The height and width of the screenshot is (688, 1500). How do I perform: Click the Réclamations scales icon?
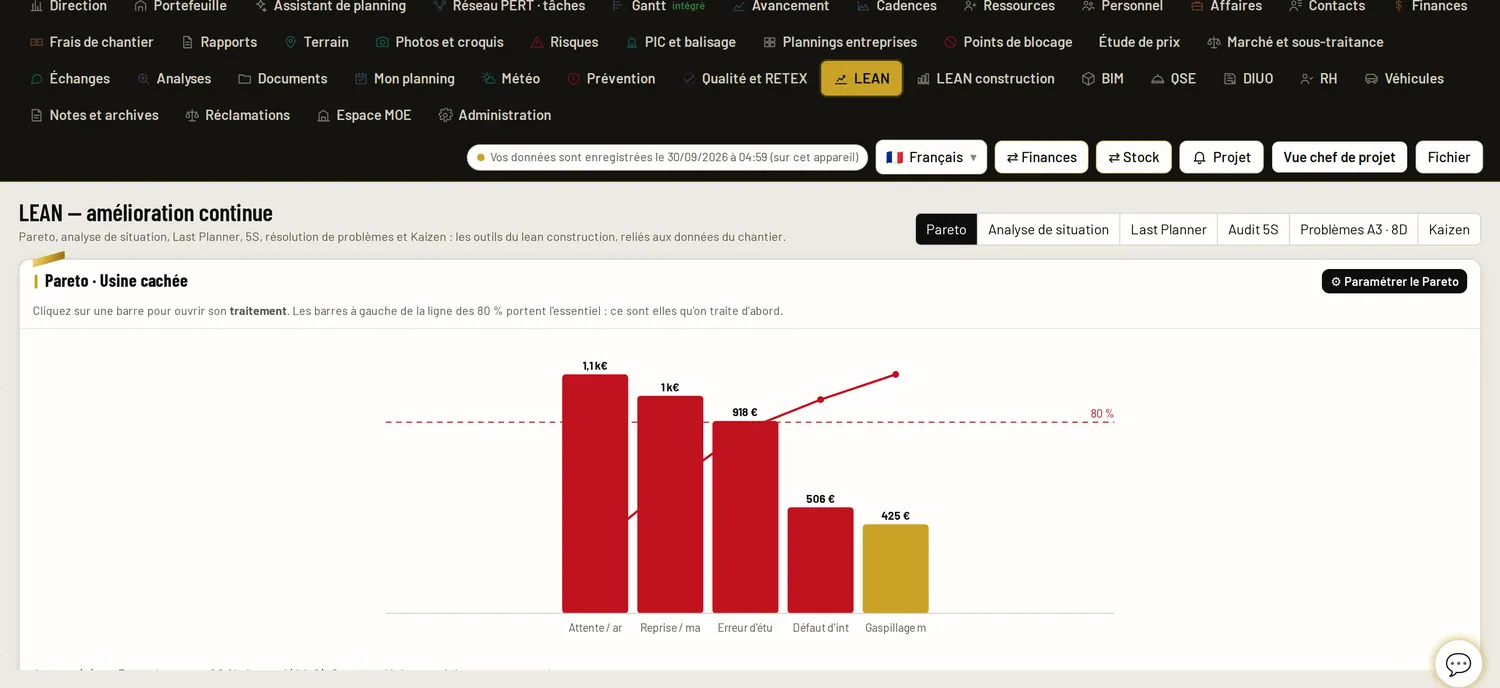click(192, 115)
